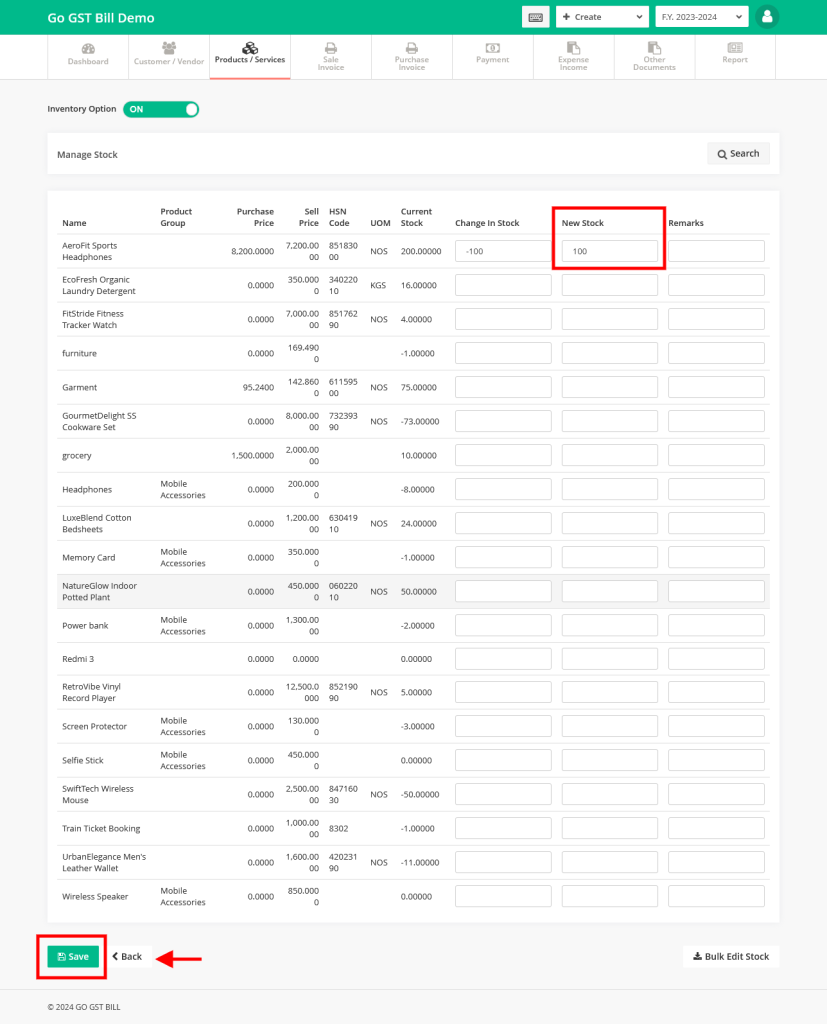
Task: Open the Expense Income section
Action: click(573, 57)
